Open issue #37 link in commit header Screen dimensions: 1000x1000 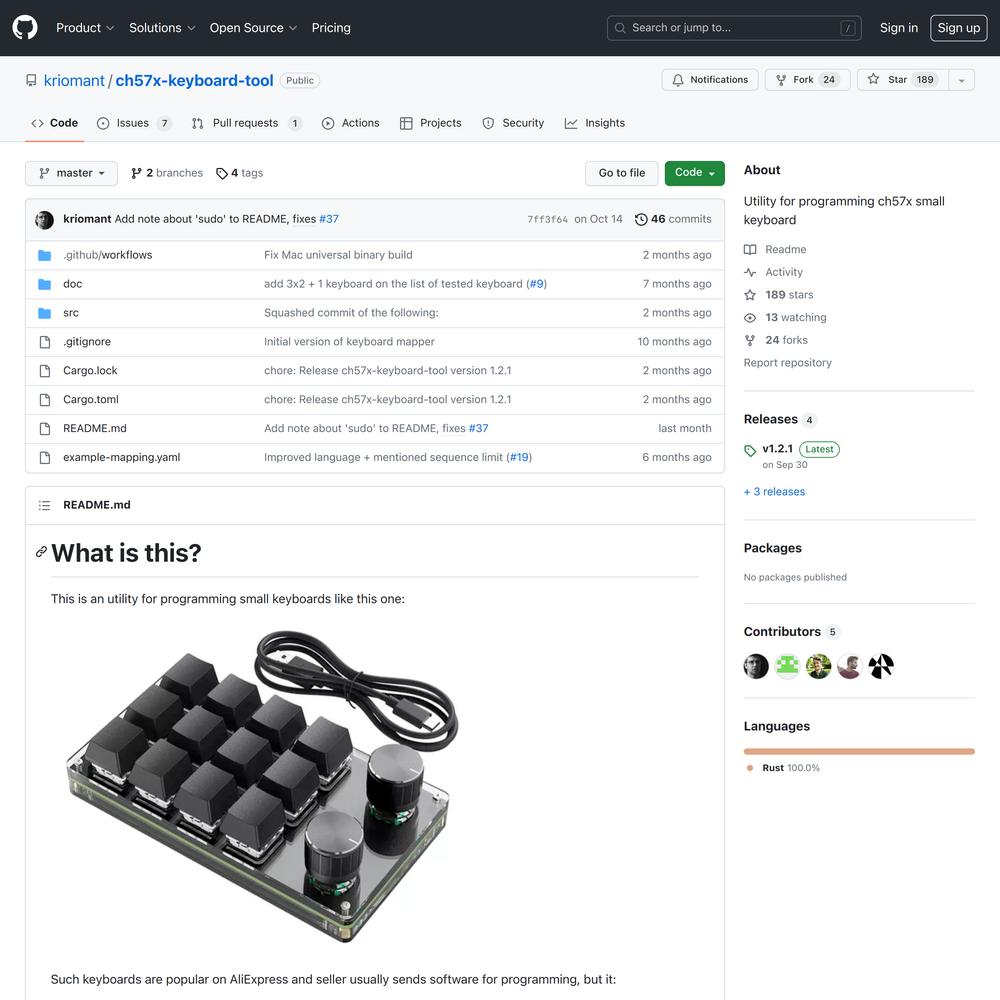tap(329, 219)
